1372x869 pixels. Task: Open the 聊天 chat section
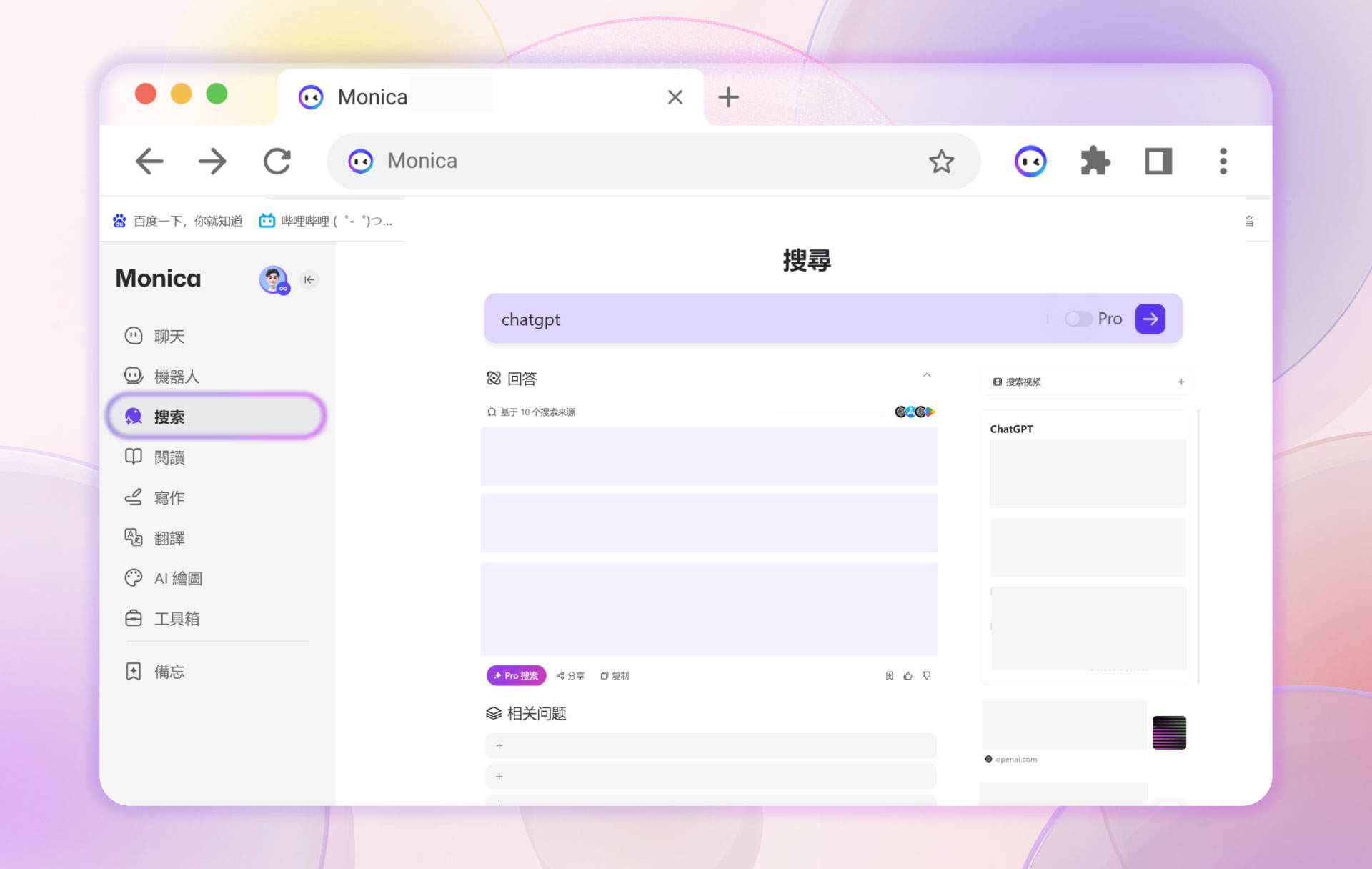169,336
